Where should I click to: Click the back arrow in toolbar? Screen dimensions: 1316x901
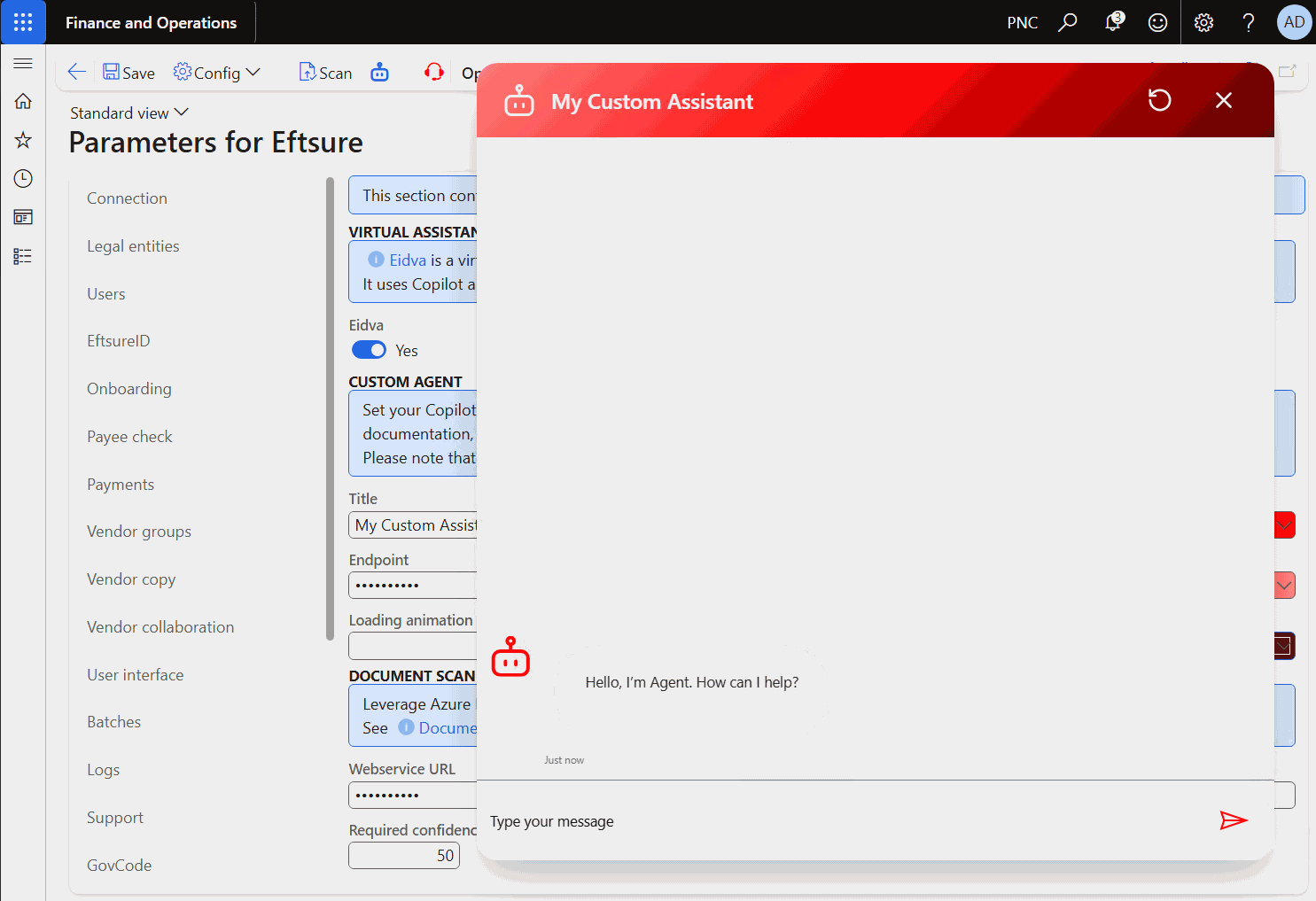(x=77, y=73)
